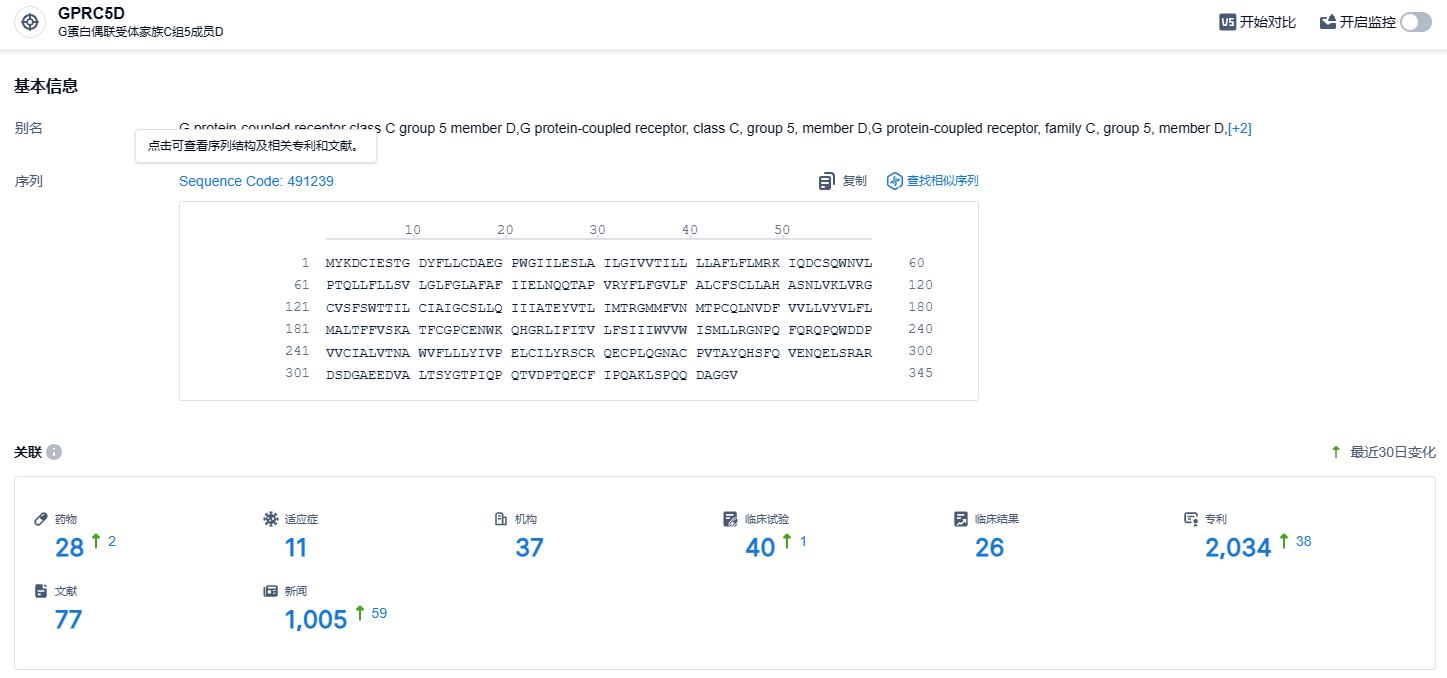Image resolution: width=1447 pixels, height=678 pixels.
Task: Click the 药物 pill icon
Action: 41,519
